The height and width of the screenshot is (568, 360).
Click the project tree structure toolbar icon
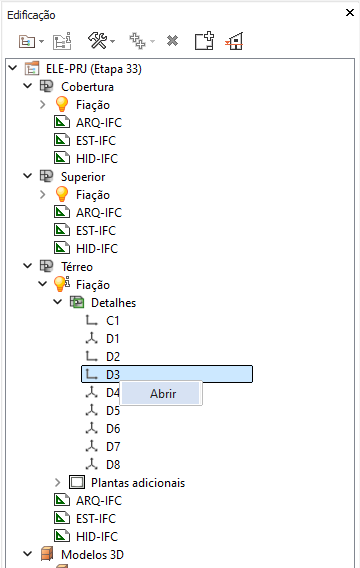(27, 41)
